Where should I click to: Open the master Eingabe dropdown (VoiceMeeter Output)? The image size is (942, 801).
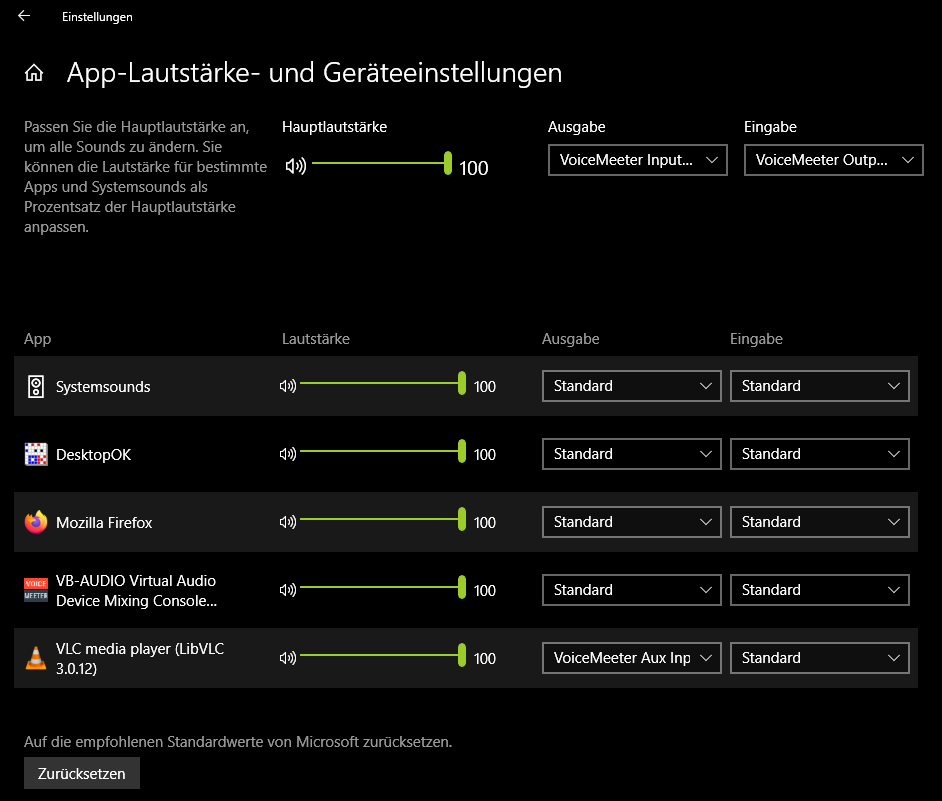point(833,160)
